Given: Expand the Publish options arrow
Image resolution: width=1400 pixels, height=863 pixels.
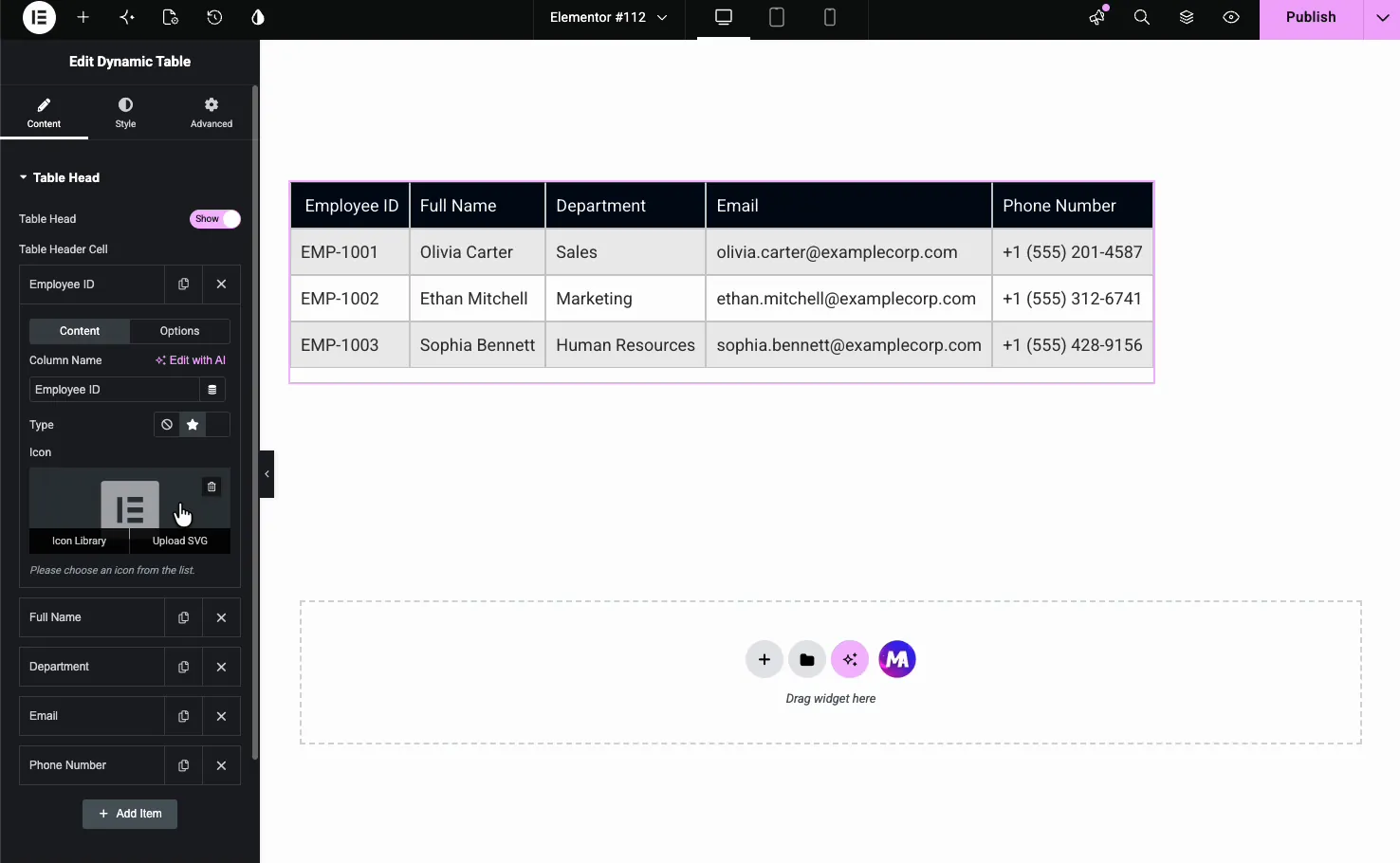Looking at the screenshot, I should [1382, 17].
